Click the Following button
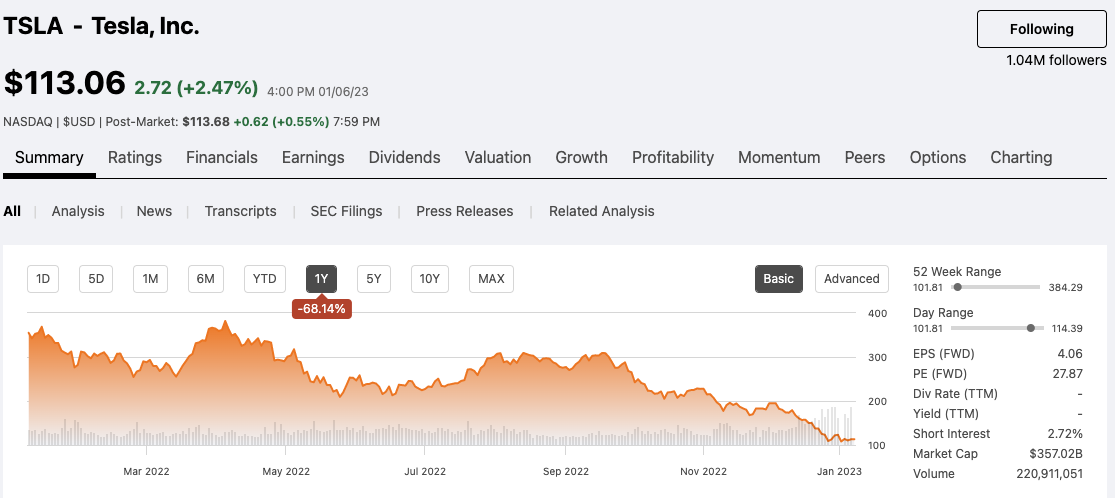The width and height of the screenshot is (1115, 498). point(1042,29)
